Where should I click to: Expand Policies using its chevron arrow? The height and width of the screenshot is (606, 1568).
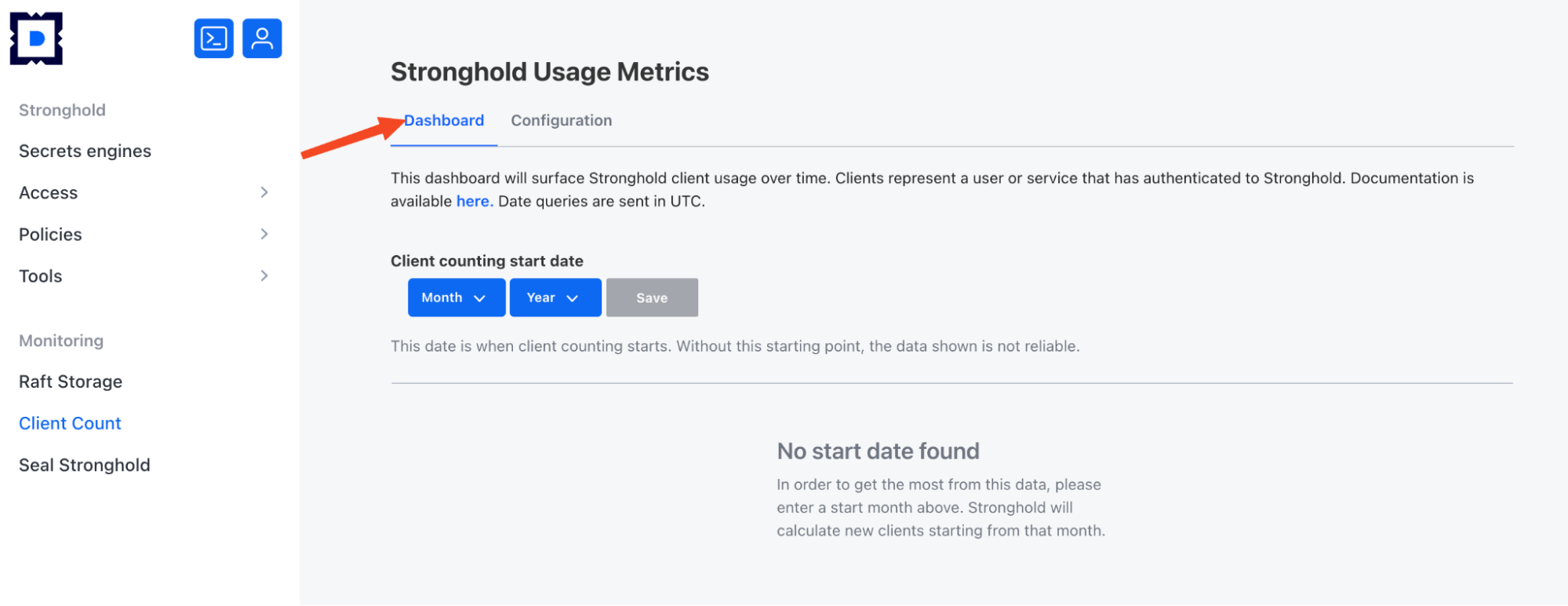click(264, 234)
